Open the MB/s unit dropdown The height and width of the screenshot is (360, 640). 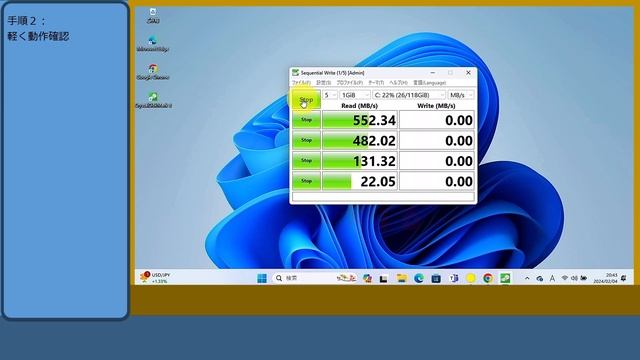(461, 95)
